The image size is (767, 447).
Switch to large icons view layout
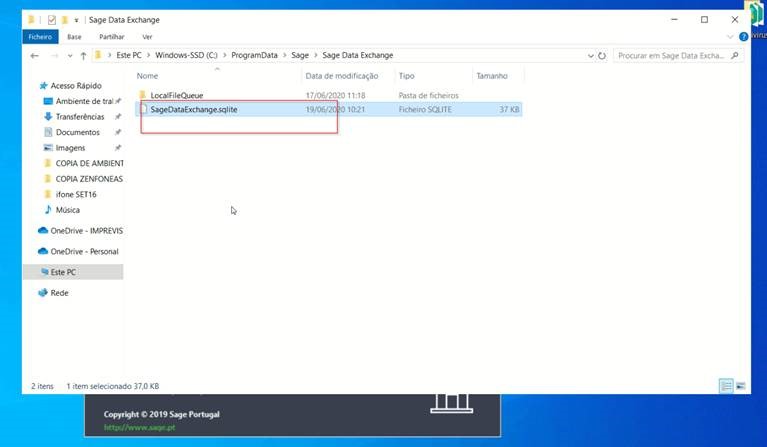click(x=740, y=386)
